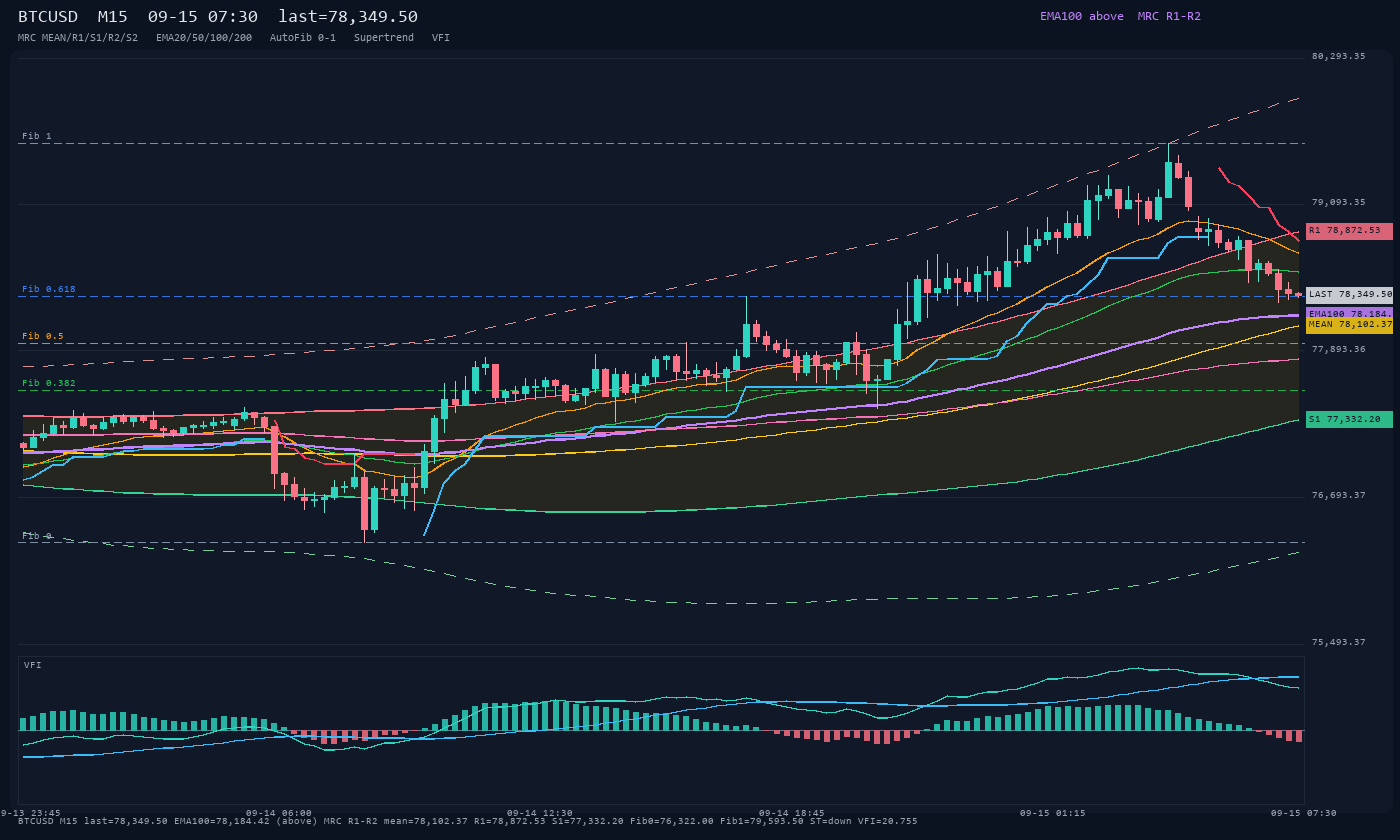Screen dimensions: 1400x840
Task: Select 'Fib1=79,593.50' in the bottom status line
Action: [762, 821]
